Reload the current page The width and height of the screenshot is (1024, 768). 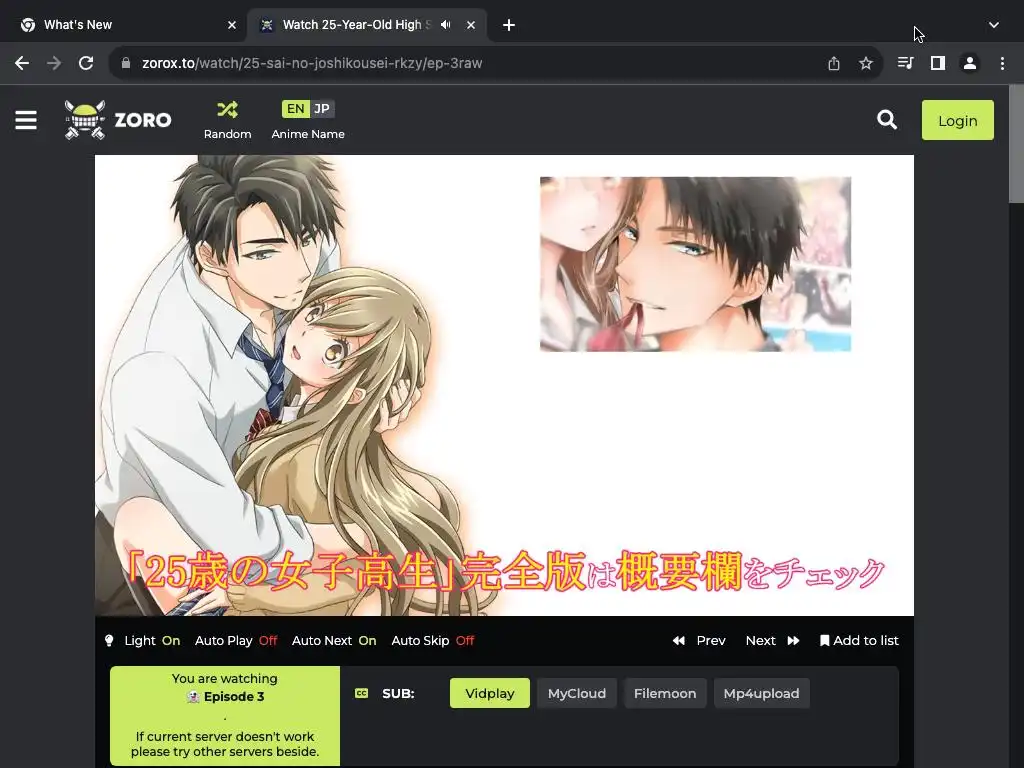pyautogui.click(x=86, y=63)
